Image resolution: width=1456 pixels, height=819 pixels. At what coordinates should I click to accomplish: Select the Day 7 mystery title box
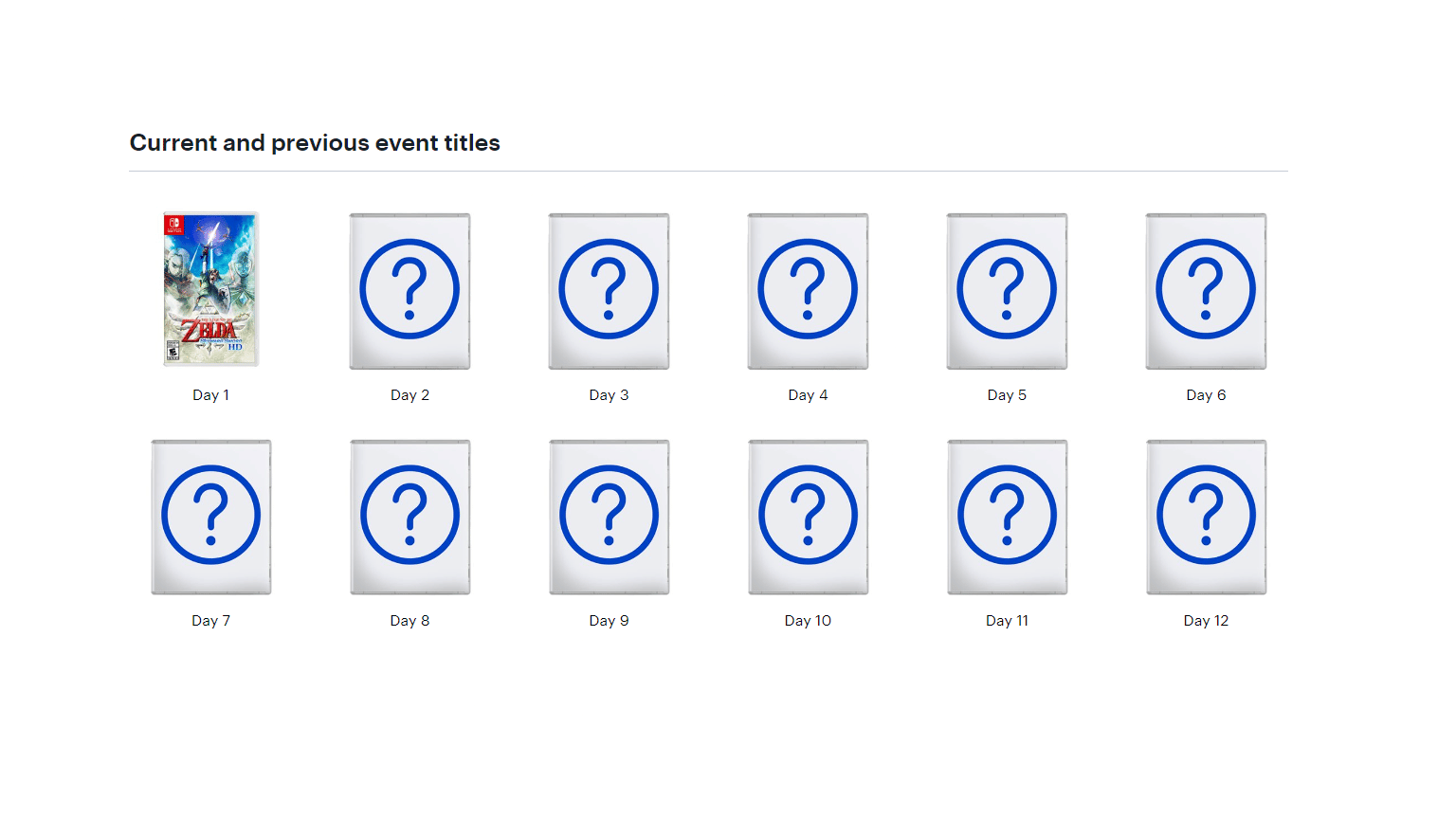click(x=210, y=517)
